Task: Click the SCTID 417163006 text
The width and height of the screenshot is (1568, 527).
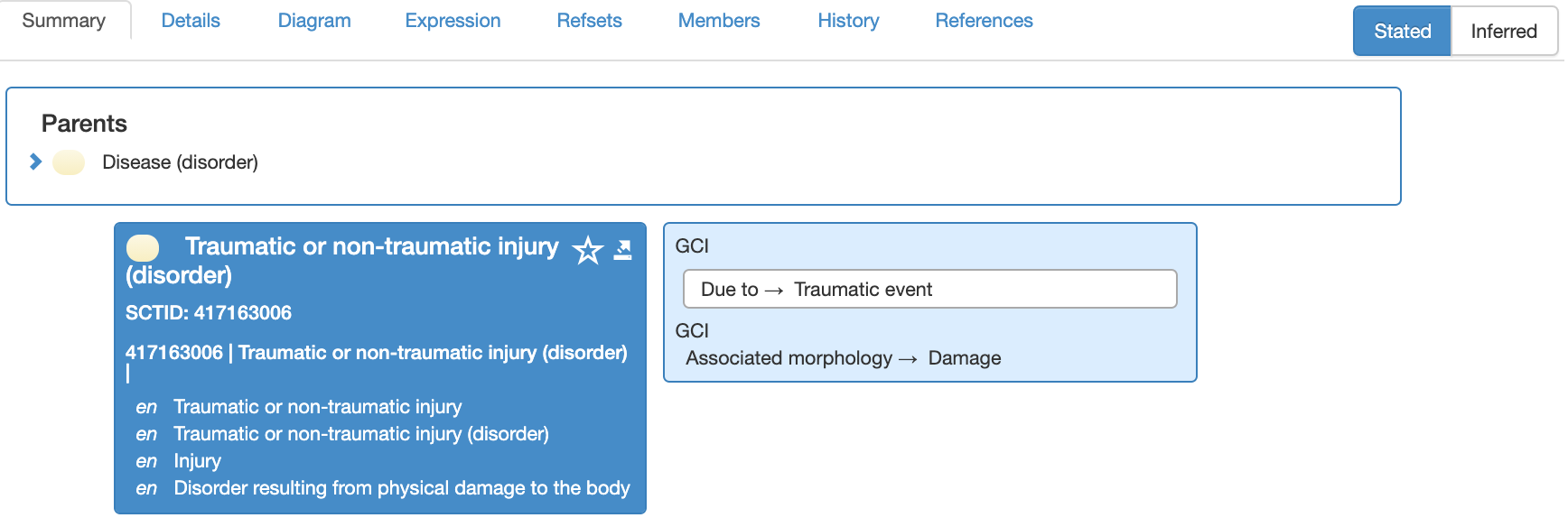Action: click(x=209, y=313)
